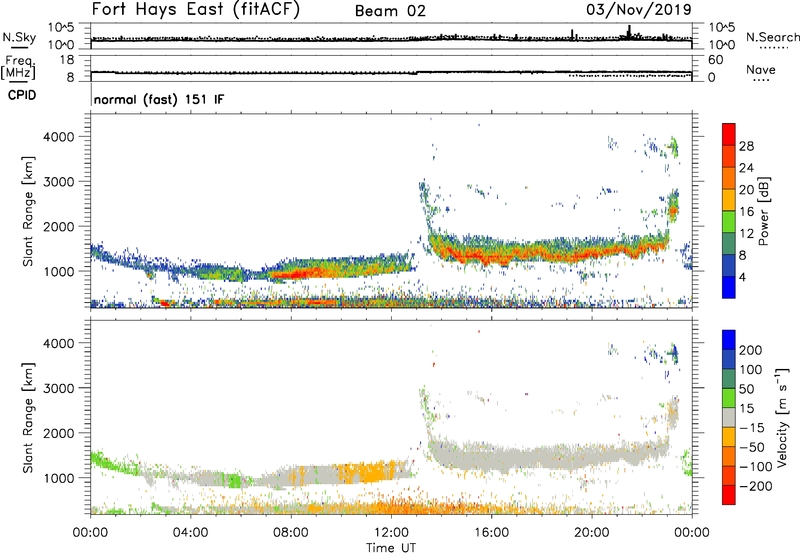The width and height of the screenshot is (800, 554).
Task: Click the 'N.Search' legend label
Action: point(772,37)
